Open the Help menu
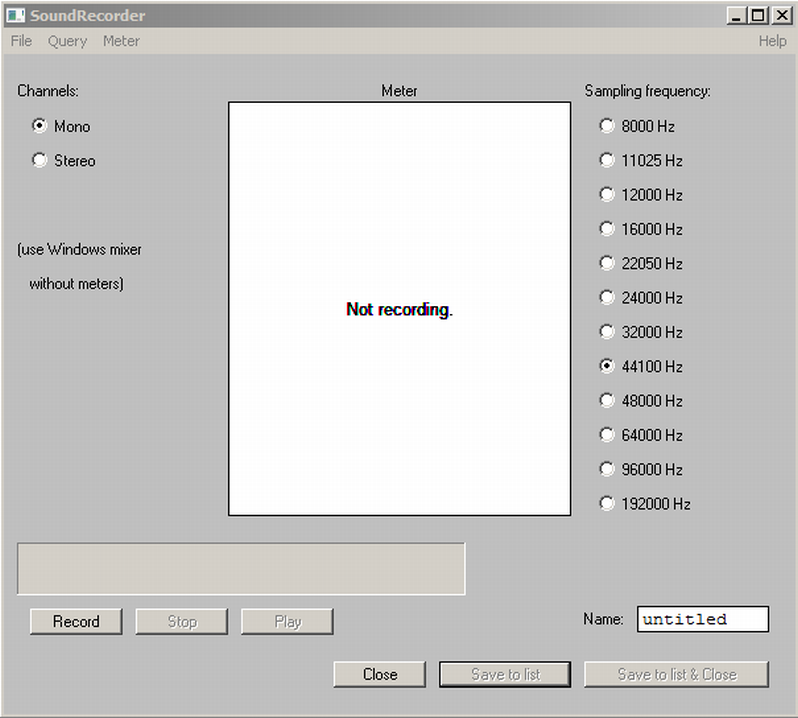Viewport: 798px width, 718px height. [772, 41]
